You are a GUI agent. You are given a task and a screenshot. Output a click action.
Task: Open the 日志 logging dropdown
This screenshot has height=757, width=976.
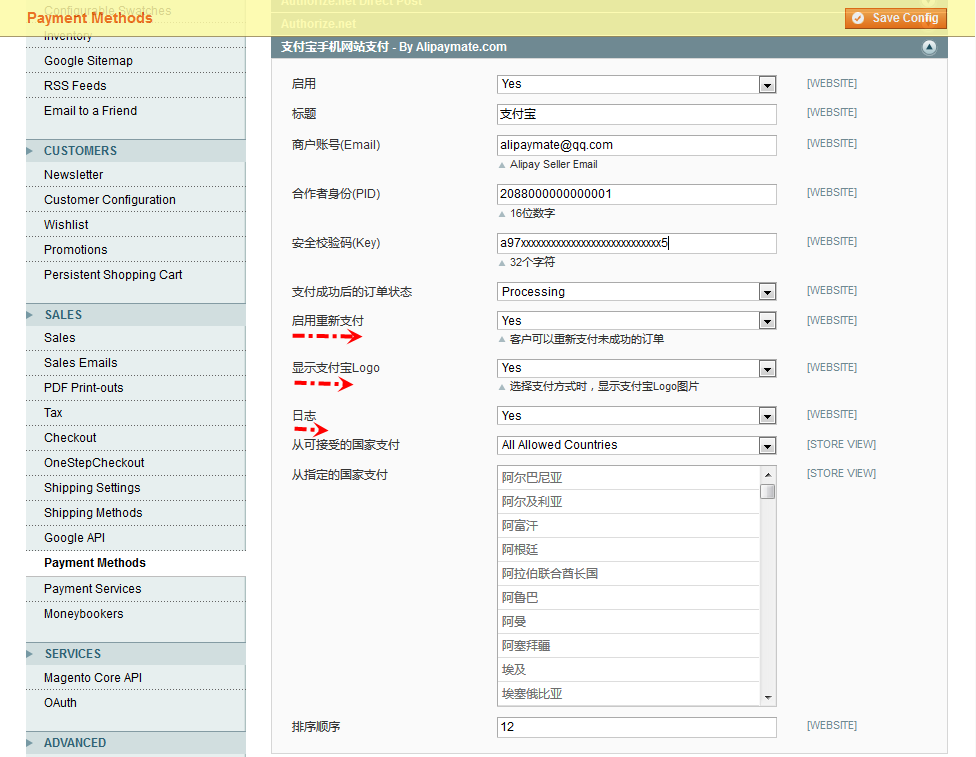[x=636, y=416]
